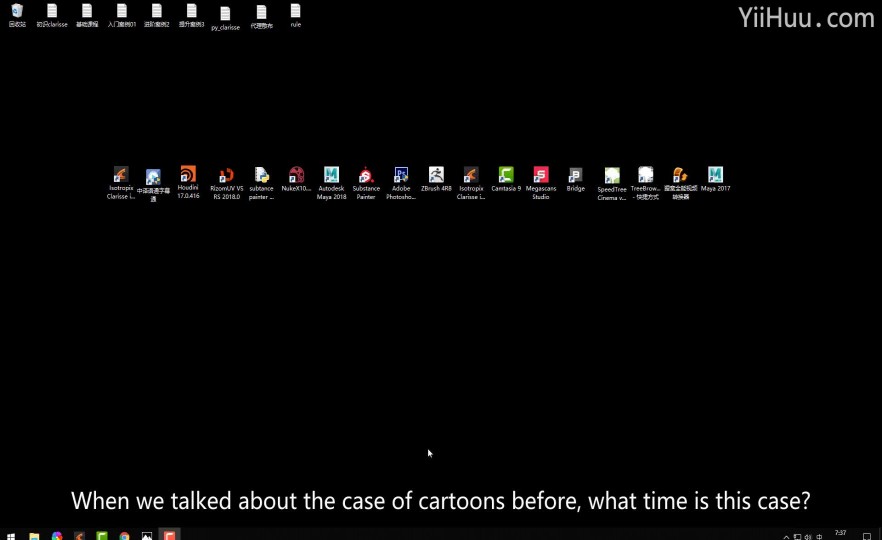
Task: Open File Explorer from the taskbar
Action: [34, 535]
